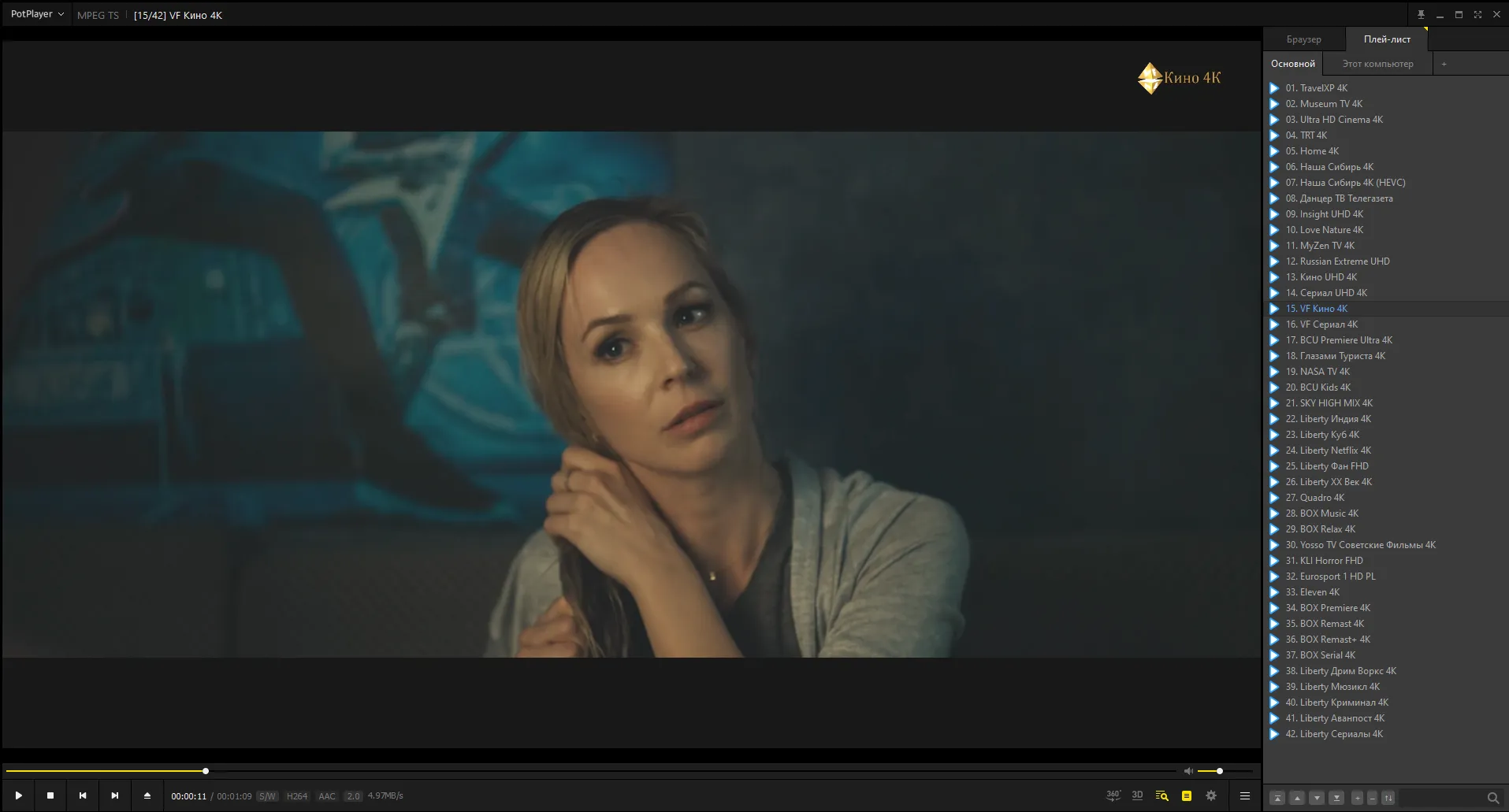Mute audio via the speaker icon

click(x=1188, y=771)
